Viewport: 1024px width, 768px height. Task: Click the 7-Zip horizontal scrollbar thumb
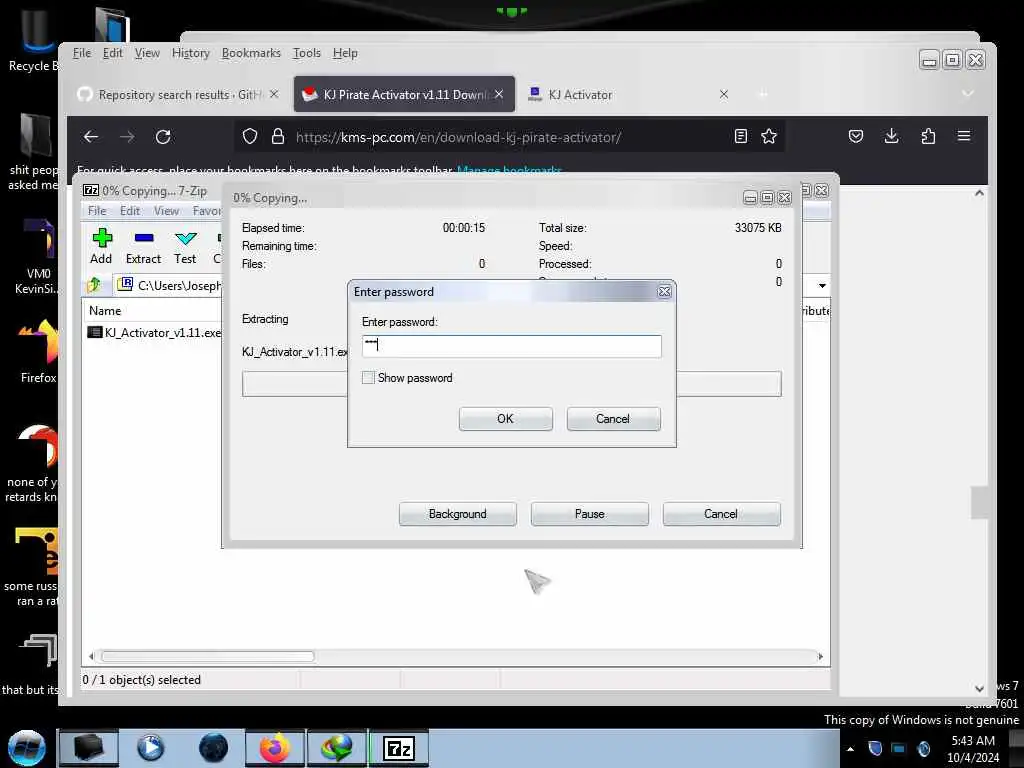pyautogui.click(x=208, y=656)
